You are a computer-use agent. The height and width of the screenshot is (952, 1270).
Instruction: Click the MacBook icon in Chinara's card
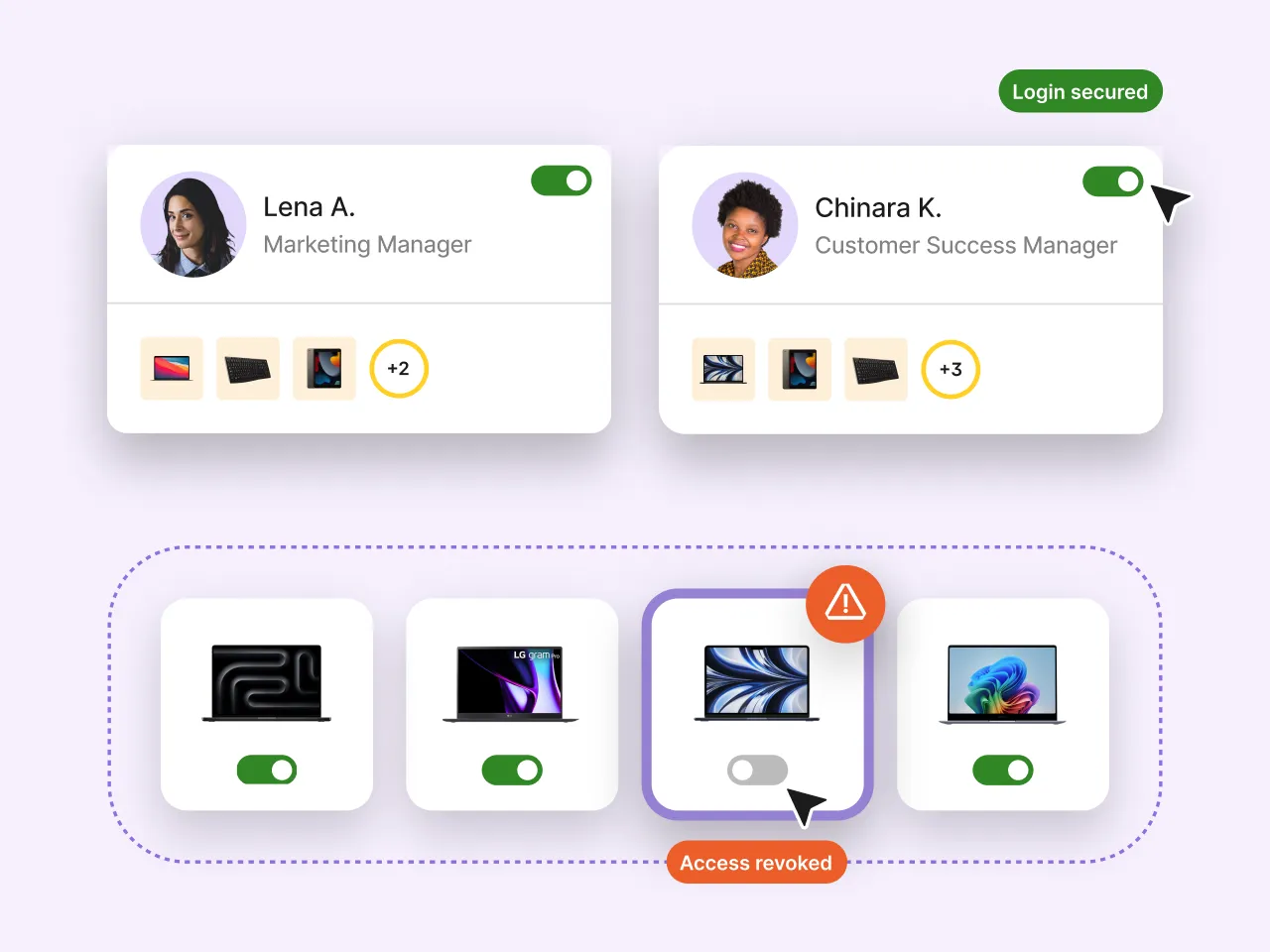(723, 370)
